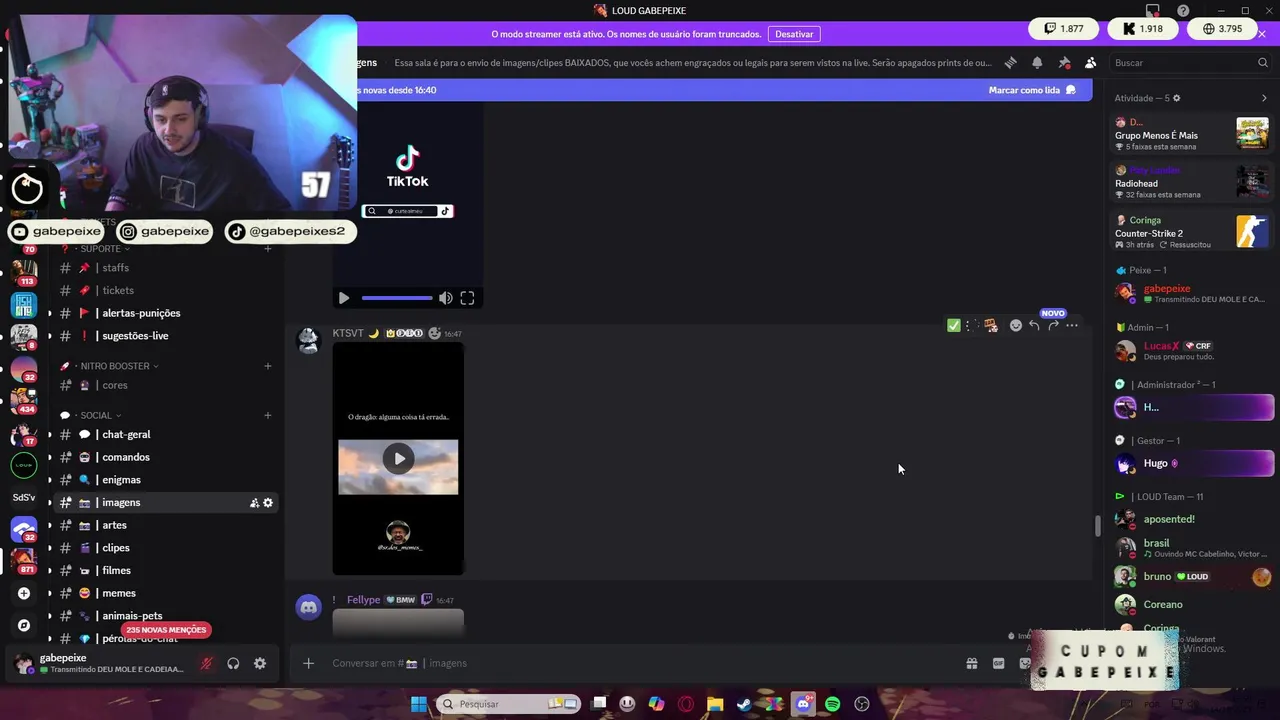Open imagens channel settings gear
Viewport: 1280px width, 720px height.
(x=268, y=503)
